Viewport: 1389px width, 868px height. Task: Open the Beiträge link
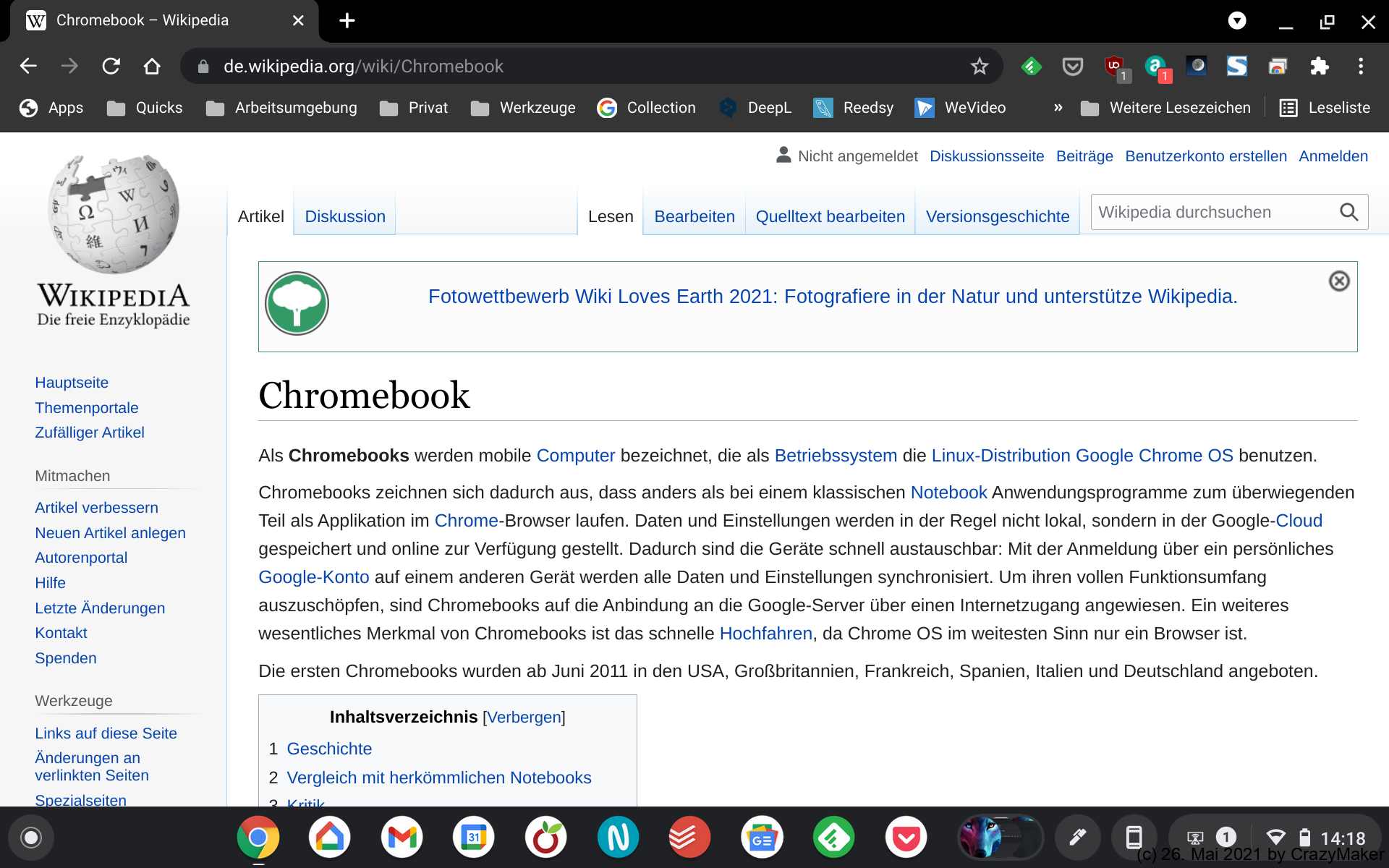[1084, 156]
